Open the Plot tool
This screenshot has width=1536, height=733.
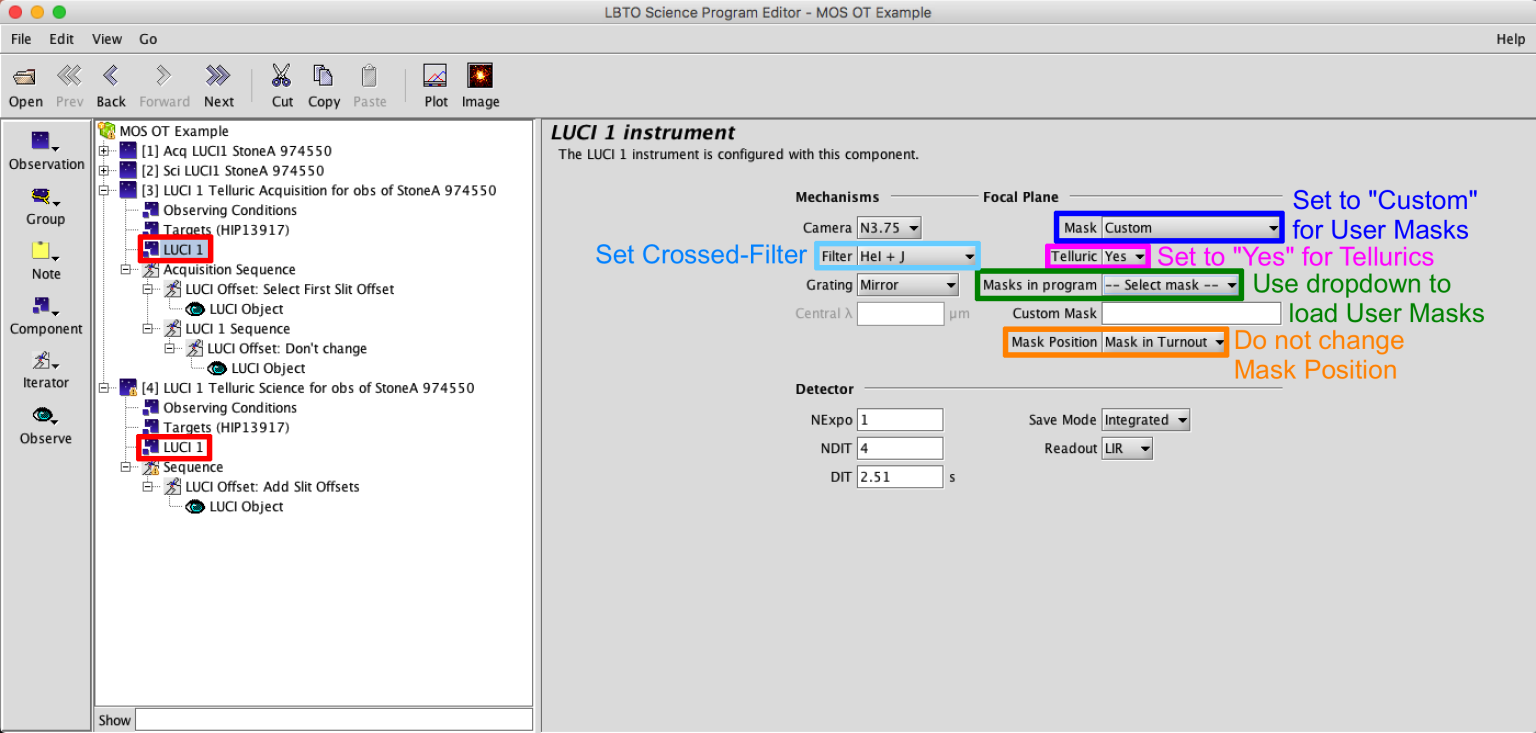435,77
